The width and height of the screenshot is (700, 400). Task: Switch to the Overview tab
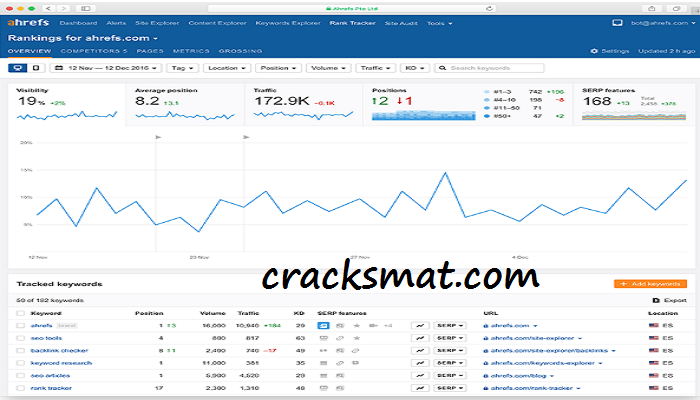coord(29,51)
